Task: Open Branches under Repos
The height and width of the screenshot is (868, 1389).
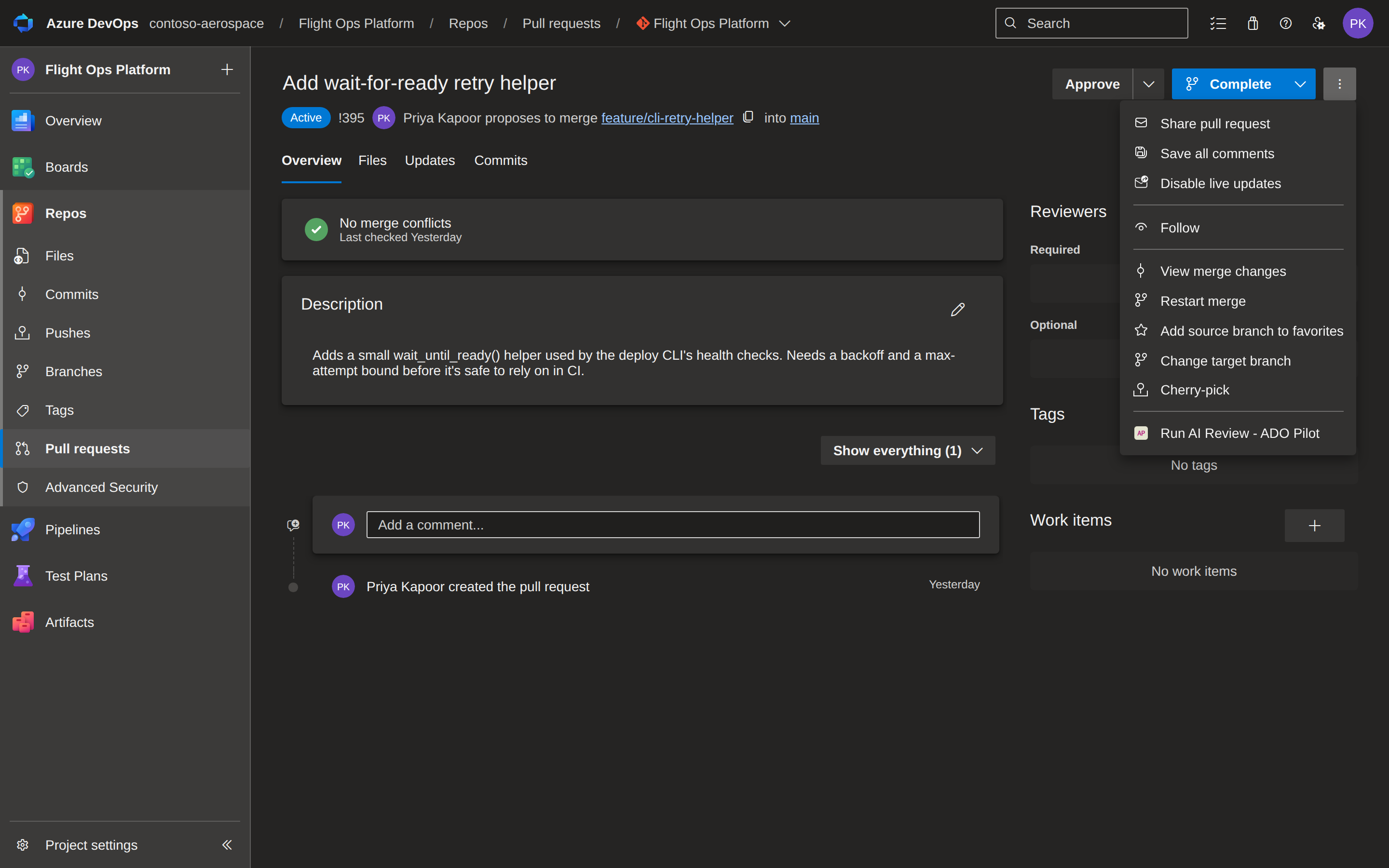Action: point(125,371)
